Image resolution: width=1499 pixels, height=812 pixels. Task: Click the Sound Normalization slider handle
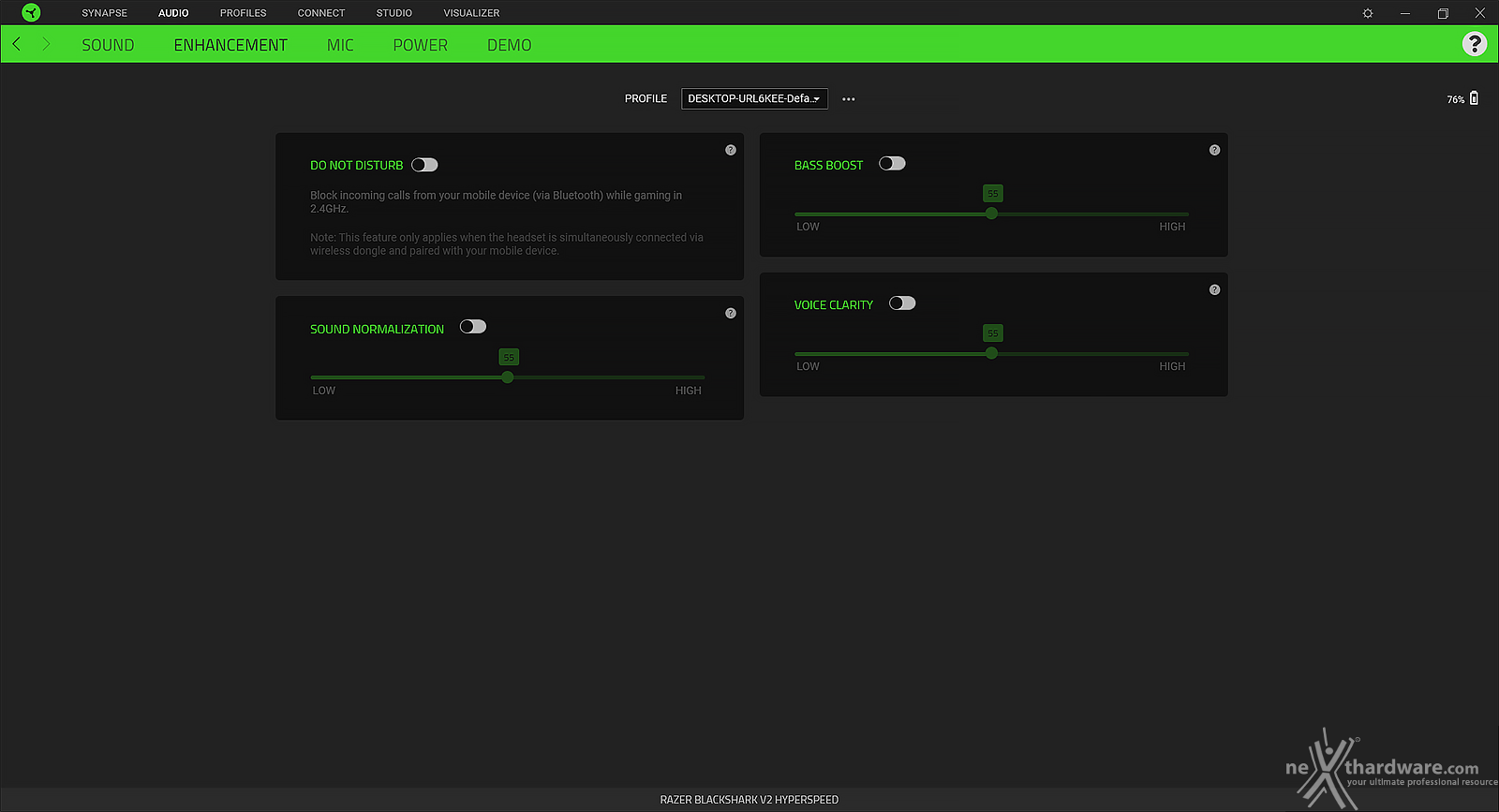(508, 377)
